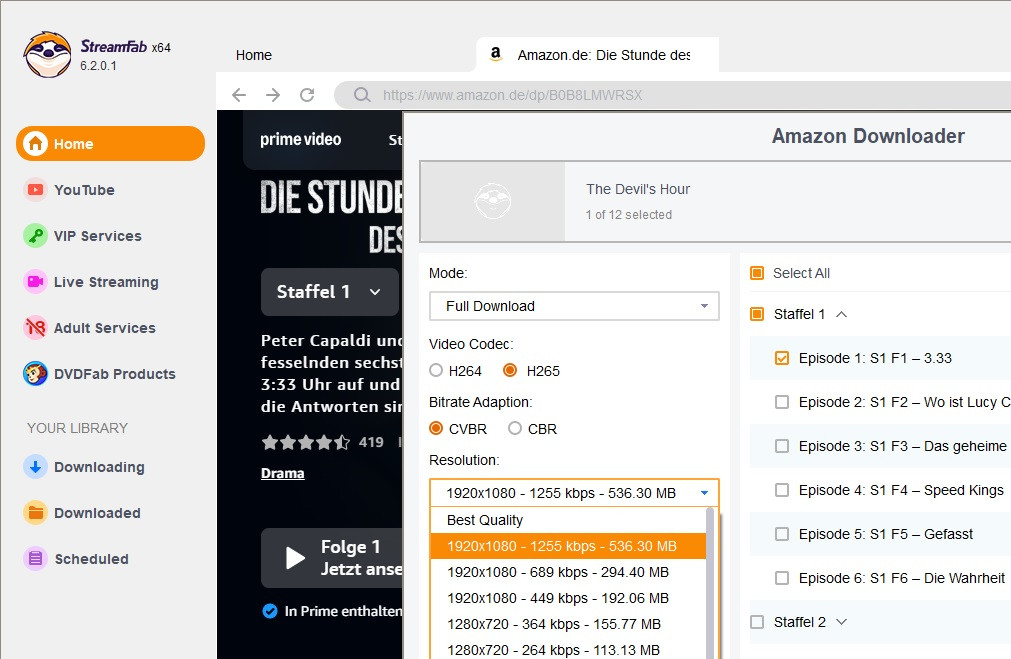The image size is (1011, 659).
Task: Select the H264 video codec
Action: (x=436, y=371)
